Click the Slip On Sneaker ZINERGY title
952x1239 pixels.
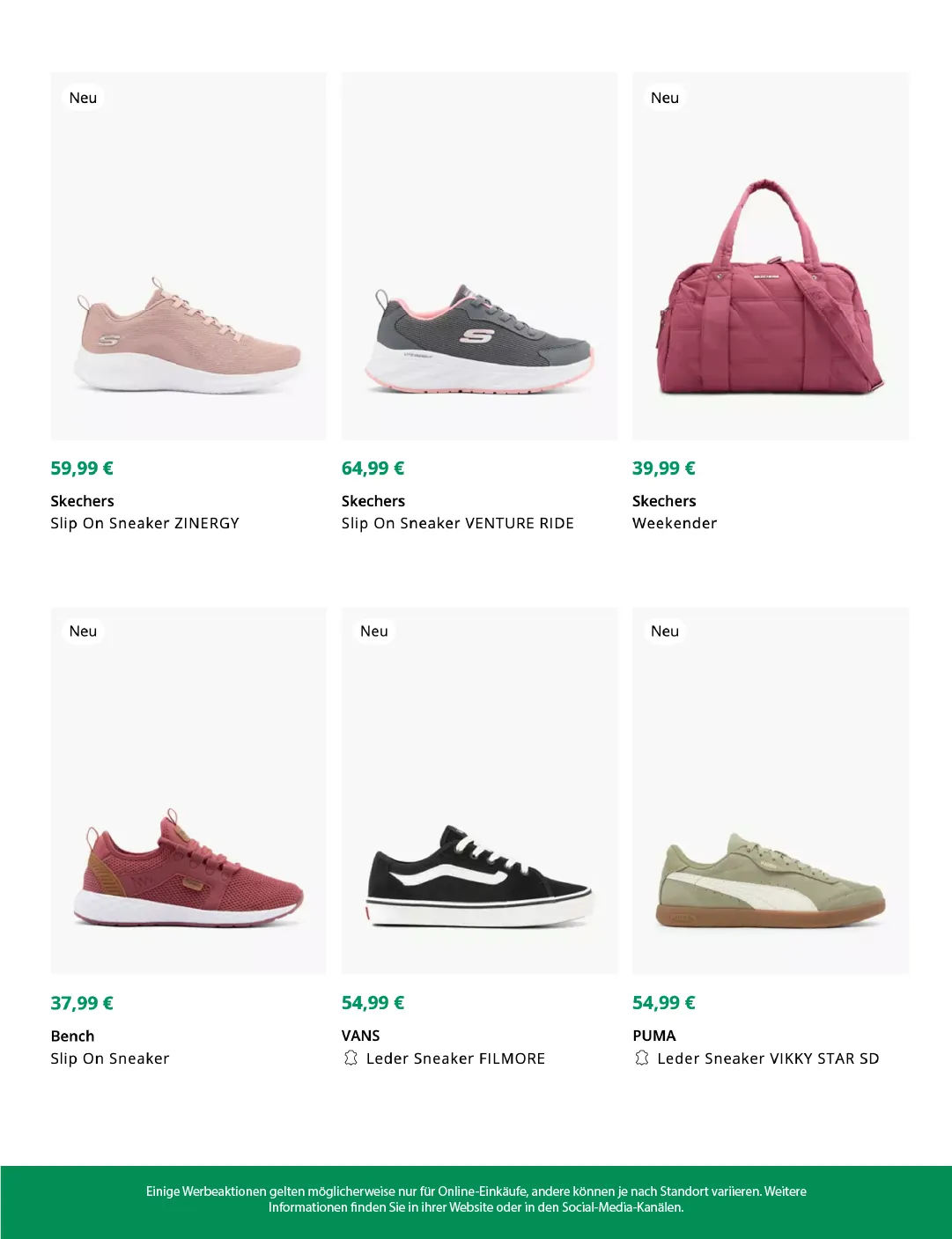pyautogui.click(x=144, y=523)
